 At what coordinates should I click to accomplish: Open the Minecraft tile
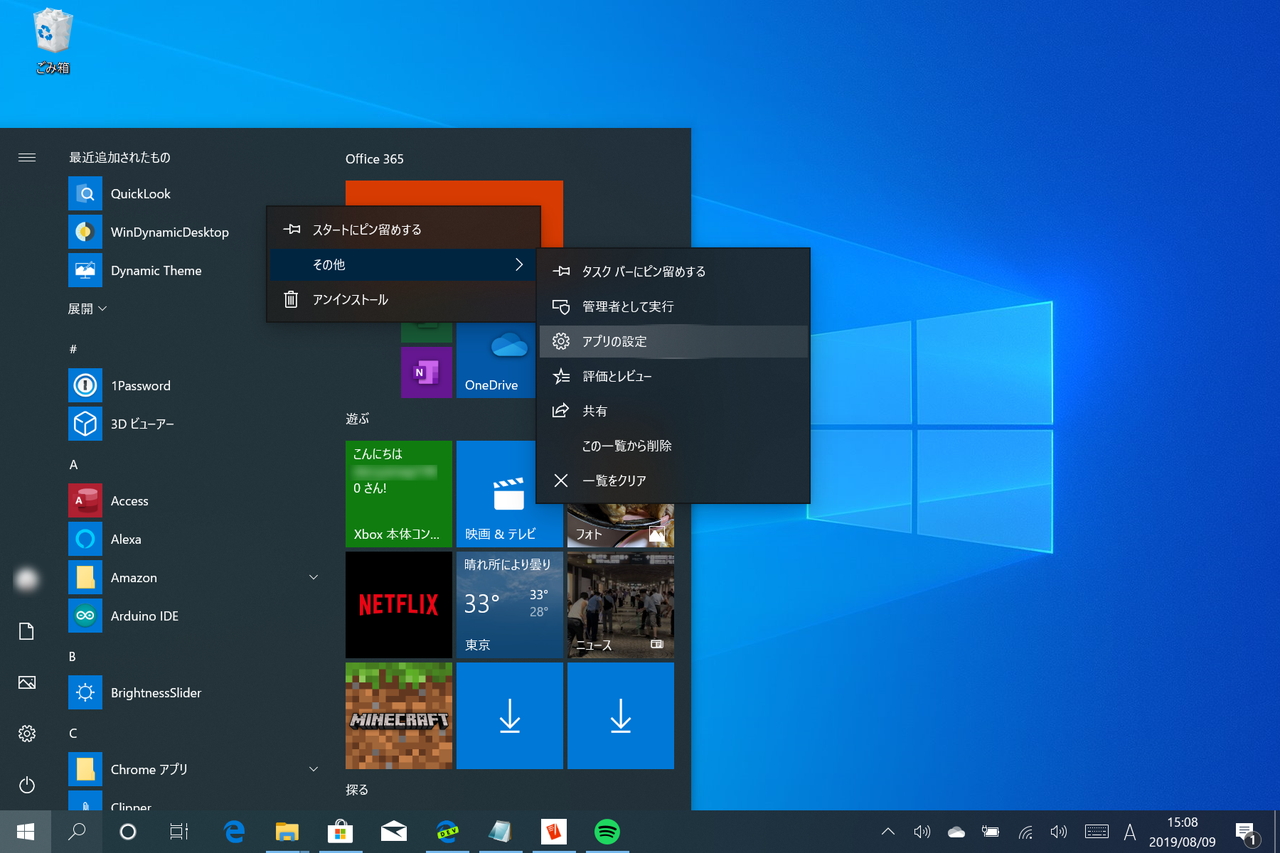click(399, 716)
